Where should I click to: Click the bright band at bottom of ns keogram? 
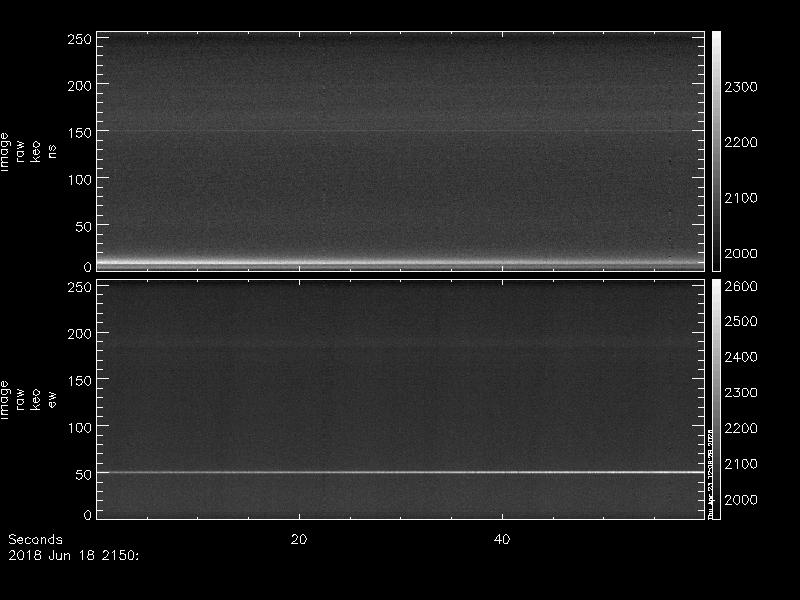click(401, 263)
